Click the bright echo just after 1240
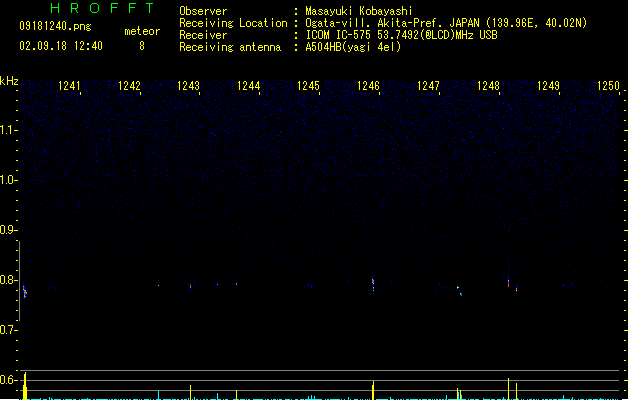This screenshot has width=629, height=400. coord(24,292)
